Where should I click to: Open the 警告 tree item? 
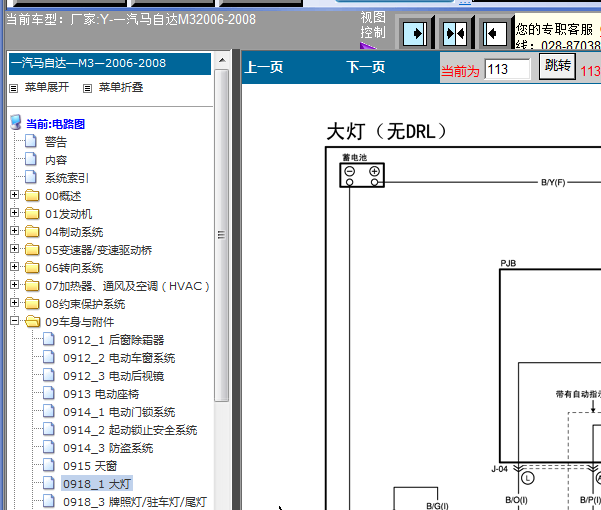(x=56, y=142)
